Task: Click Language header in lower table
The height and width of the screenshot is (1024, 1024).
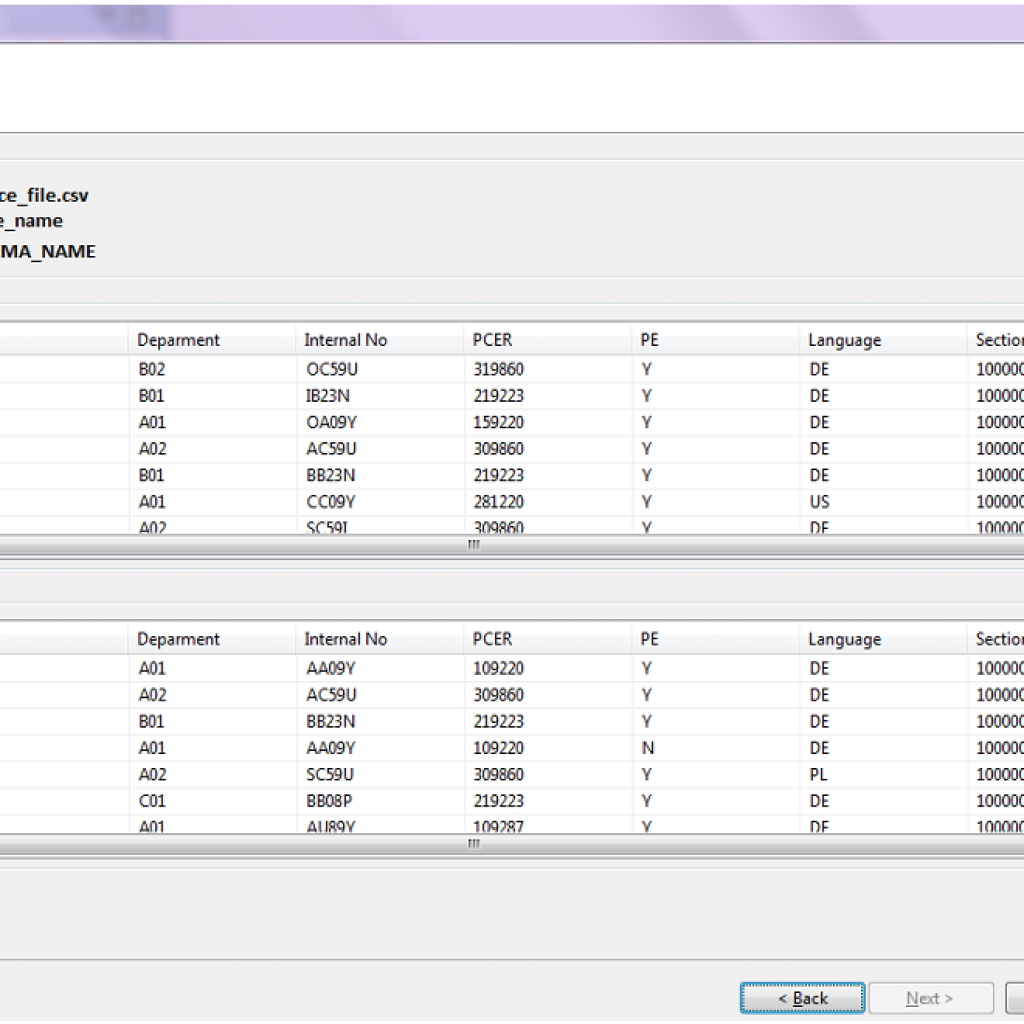Action: point(883,639)
